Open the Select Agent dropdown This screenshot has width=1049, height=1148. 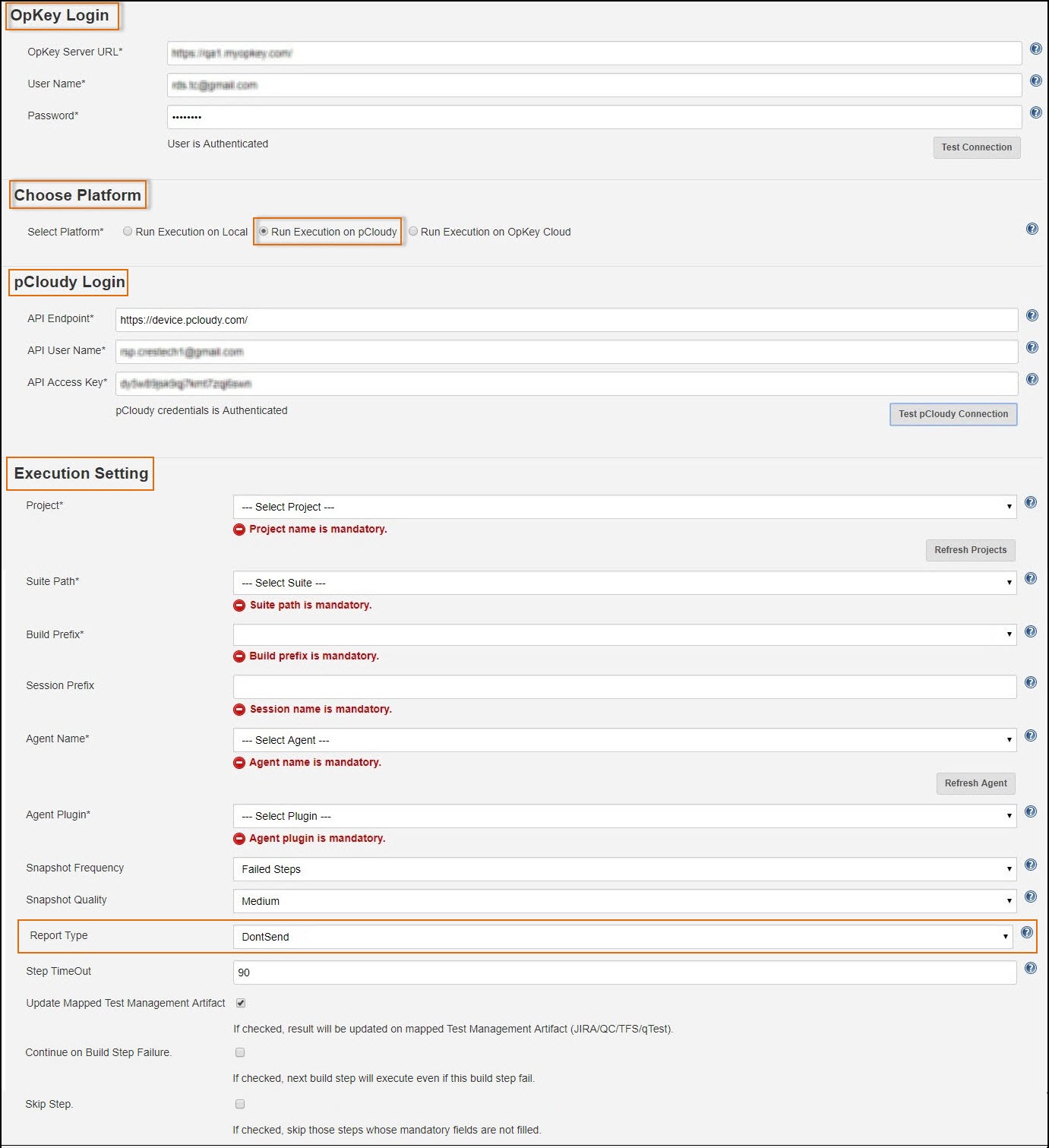pyautogui.click(x=624, y=741)
